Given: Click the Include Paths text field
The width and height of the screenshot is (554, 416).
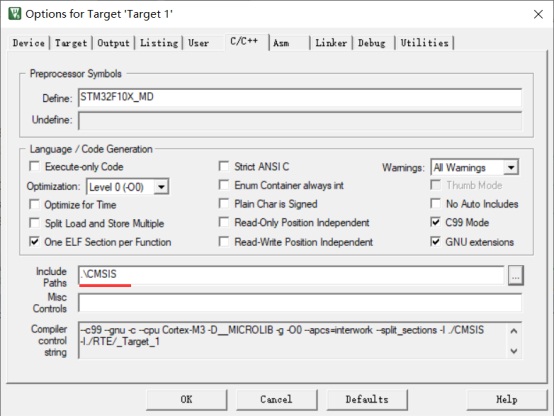Looking at the screenshot, I should click(x=291, y=275).
